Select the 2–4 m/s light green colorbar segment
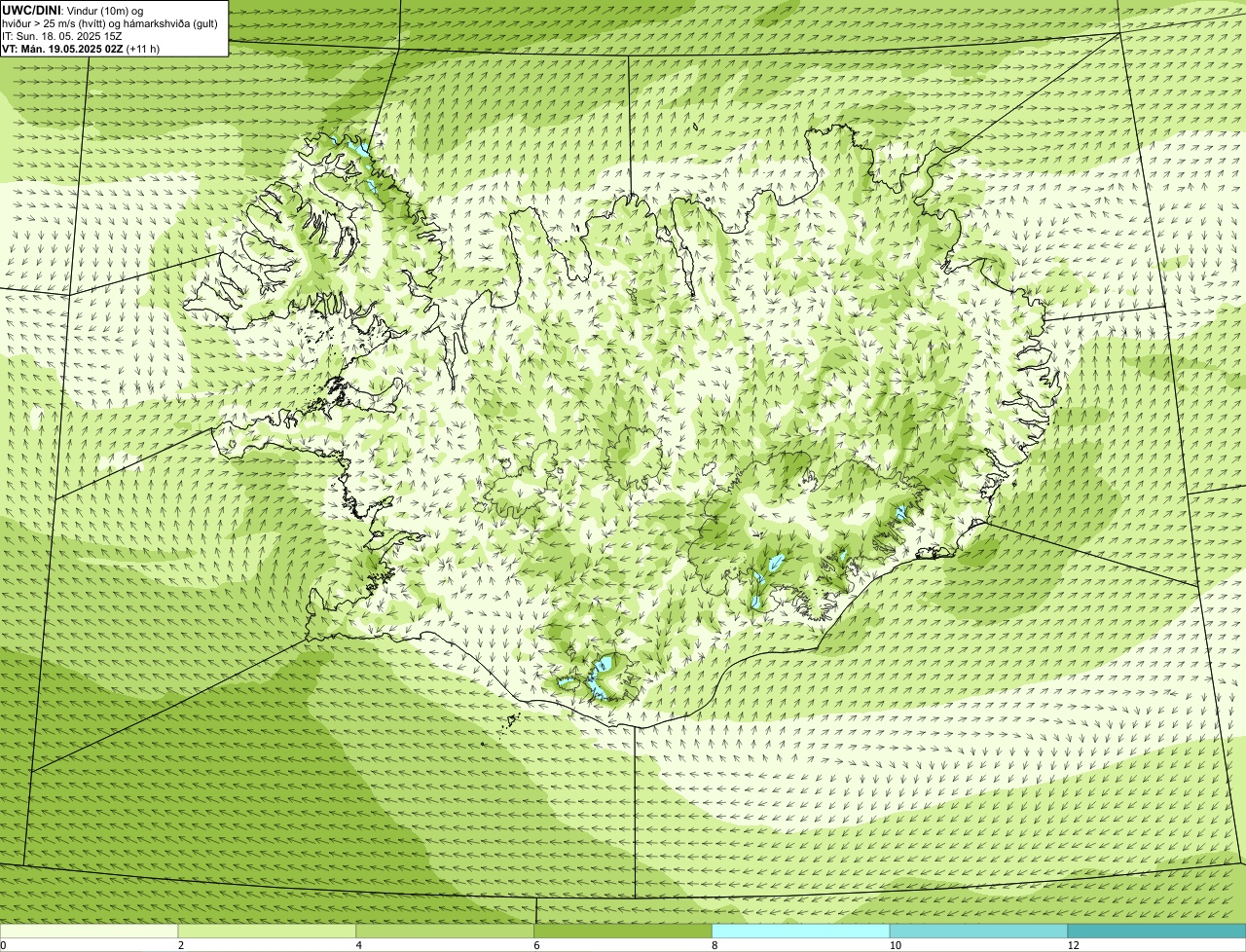Viewport: 1246px width, 952px height. pos(268,932)
